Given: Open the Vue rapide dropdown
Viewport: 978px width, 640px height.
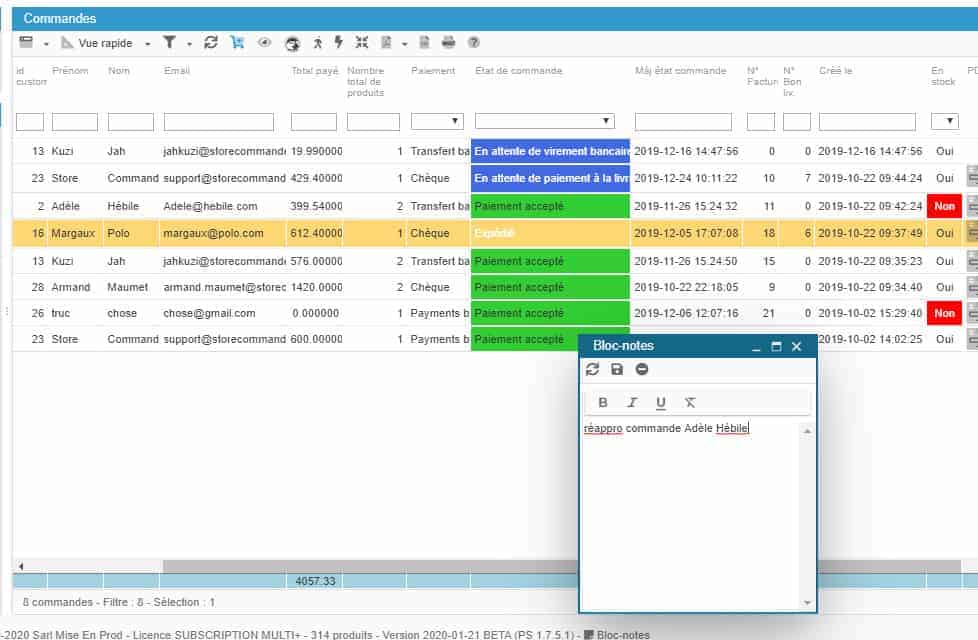Looking at the screenshot, I should click(105, 43).
